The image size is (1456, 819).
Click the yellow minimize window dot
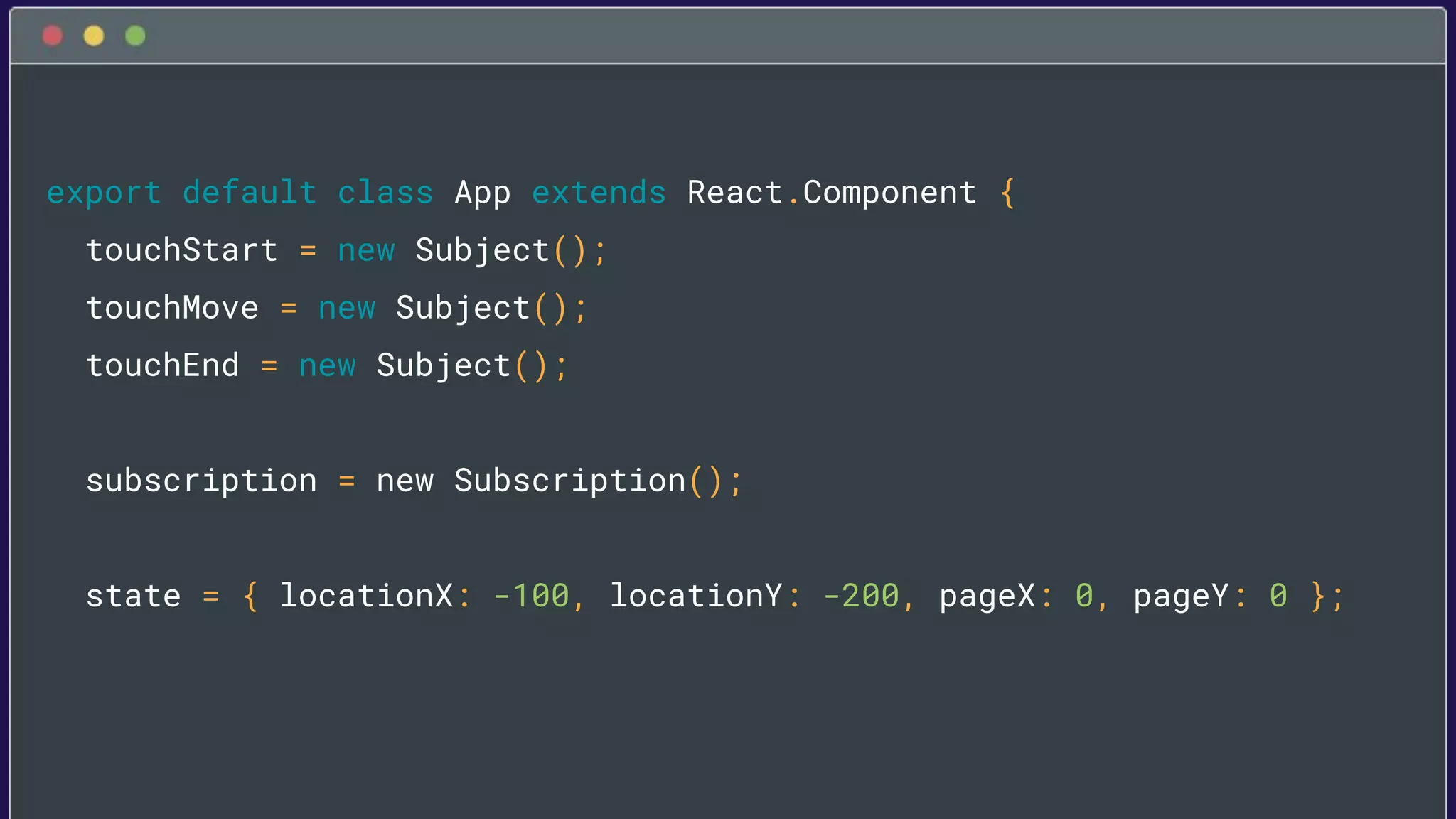click(94, 36)
